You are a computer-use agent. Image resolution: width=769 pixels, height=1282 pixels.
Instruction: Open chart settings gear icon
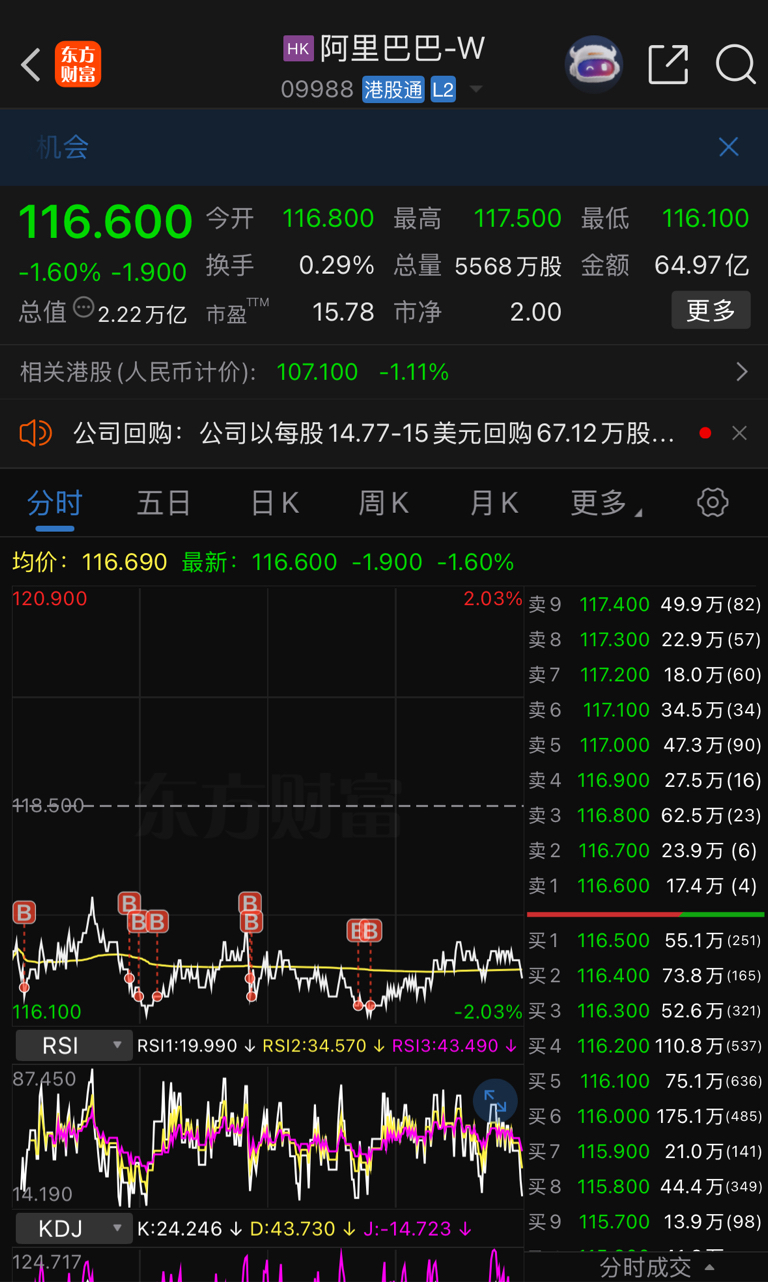point(713,502)
